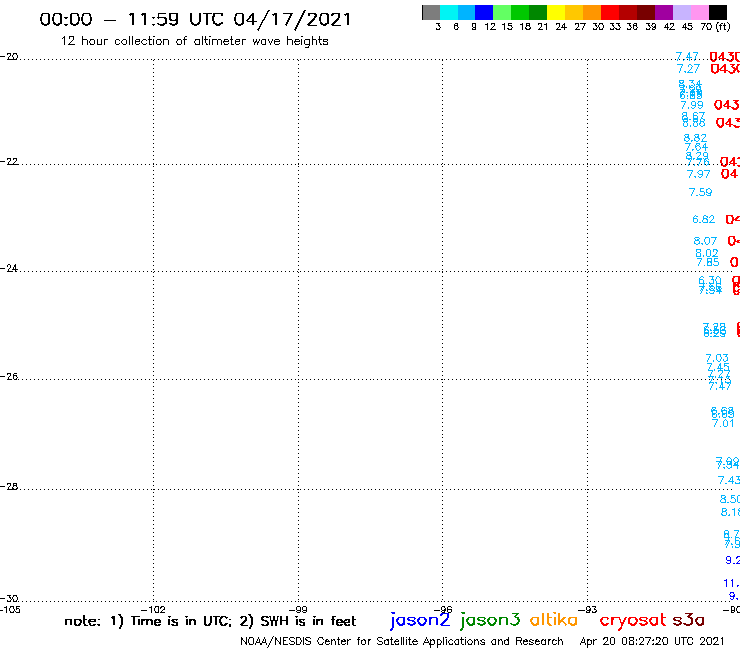The height and width of the screenshot is (650, 740).
Task: Select the pink 70 ft legend swatch
Action: tap(700, 12)
